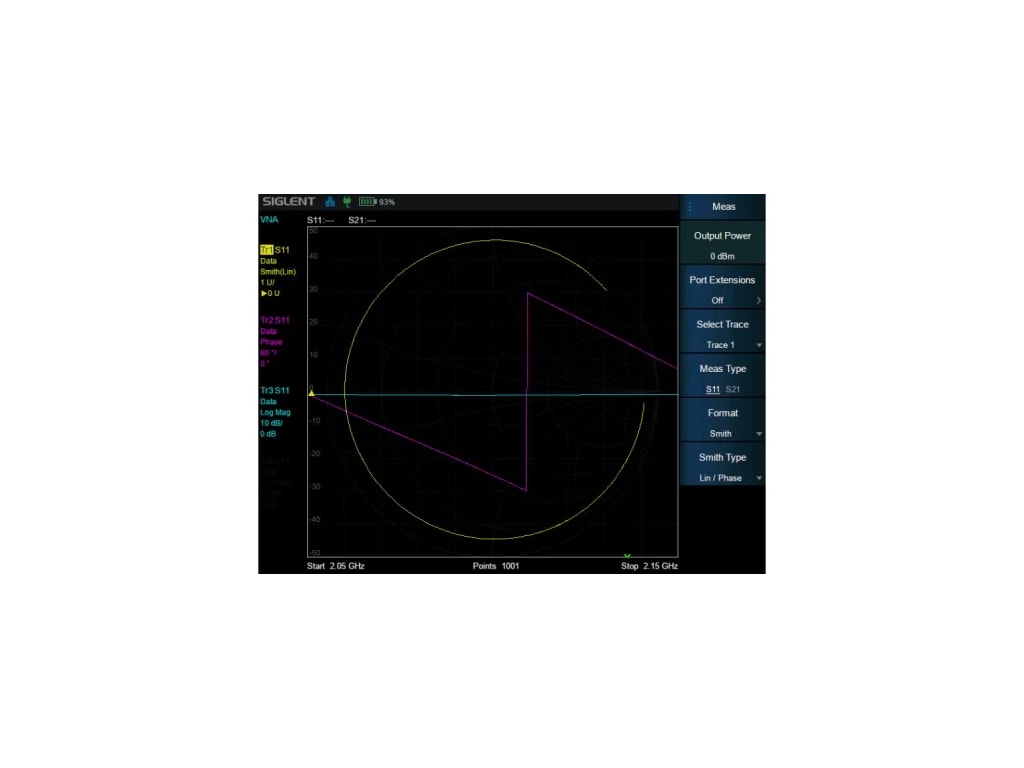This screenshot has height=768, width=1024.
Task: Open the Meas menu options icon
Action: click(688, 206)
